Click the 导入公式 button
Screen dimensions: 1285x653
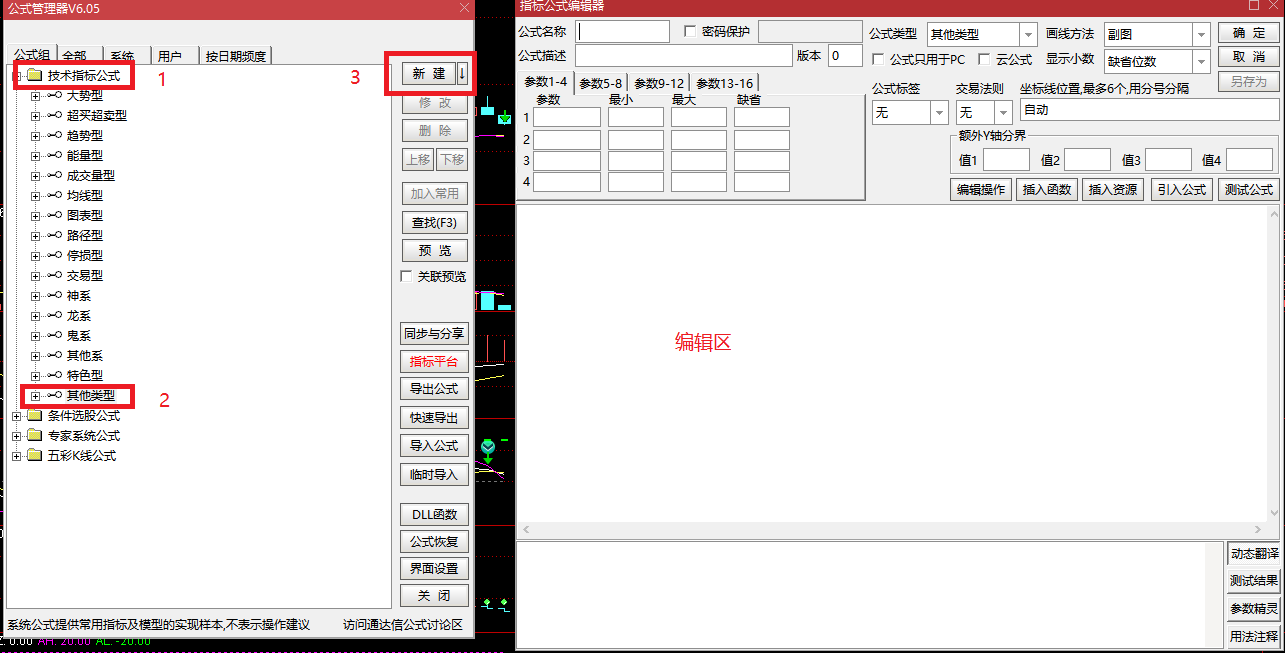pyautogui.click(x=434, y=446)
